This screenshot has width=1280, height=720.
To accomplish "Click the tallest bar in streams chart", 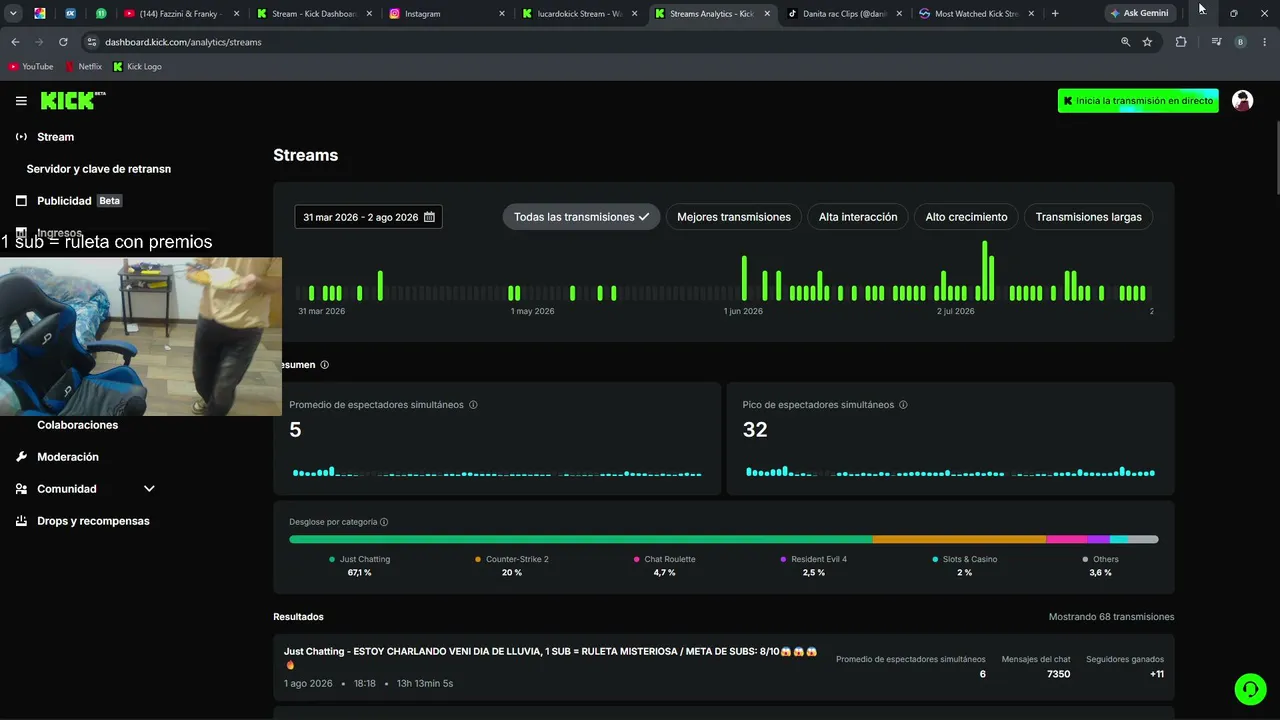I will click(x=985, y=270).
